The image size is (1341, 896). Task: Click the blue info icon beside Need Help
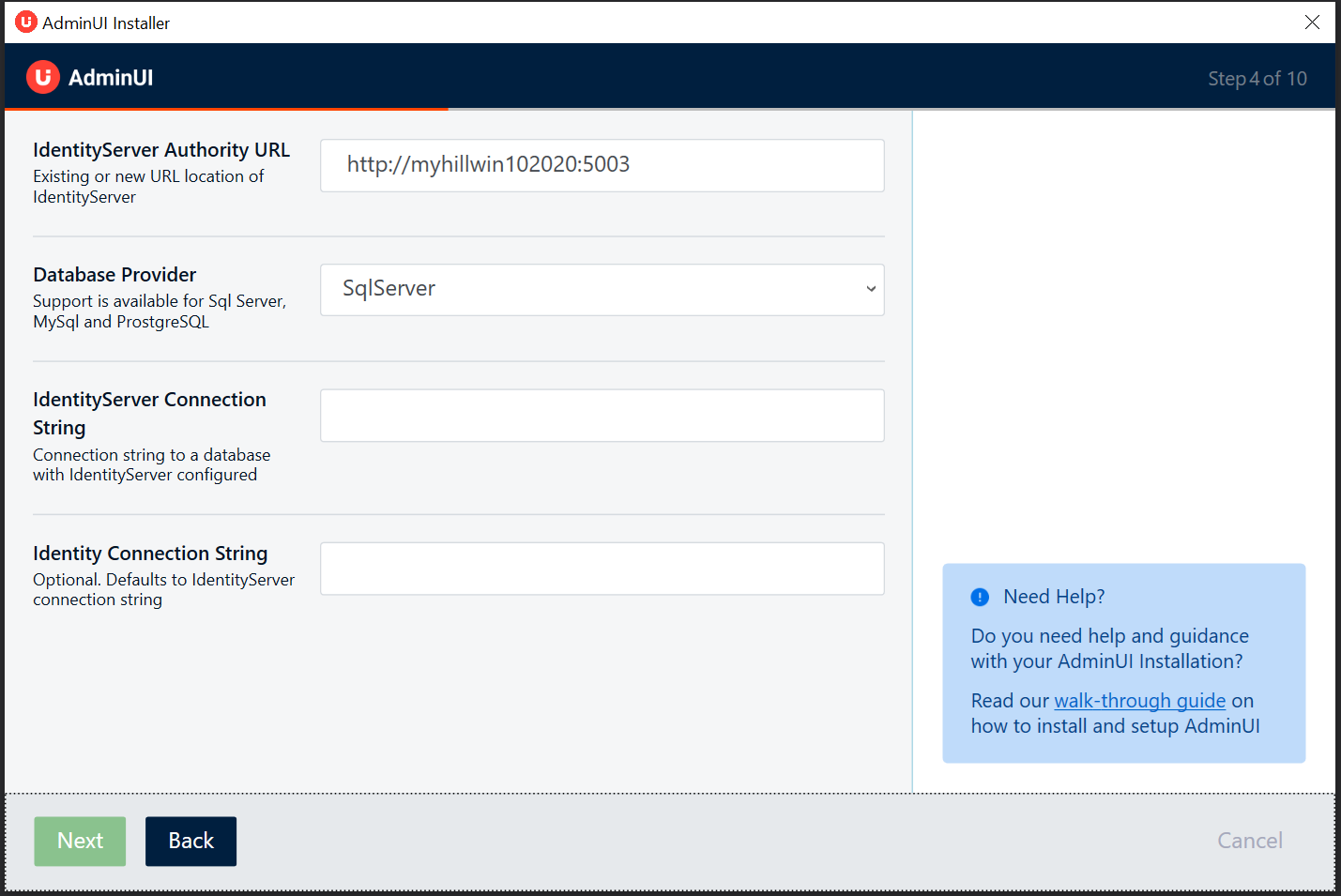[x=980, y=597]
